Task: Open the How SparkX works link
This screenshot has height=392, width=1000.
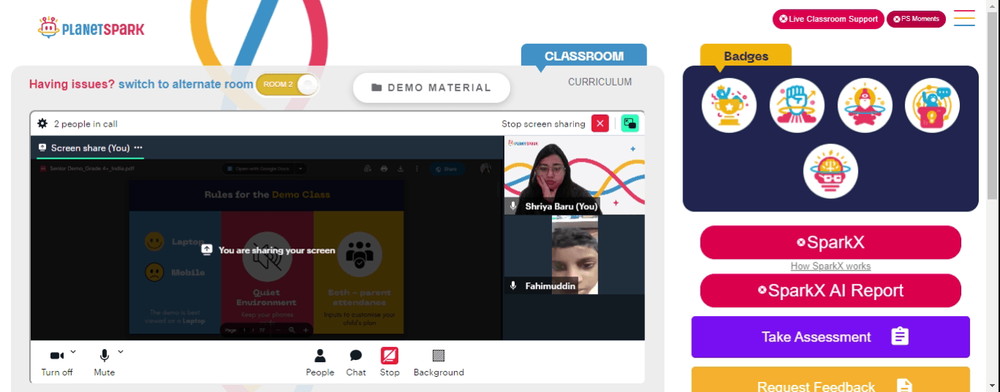Action: tap(830, 266)
